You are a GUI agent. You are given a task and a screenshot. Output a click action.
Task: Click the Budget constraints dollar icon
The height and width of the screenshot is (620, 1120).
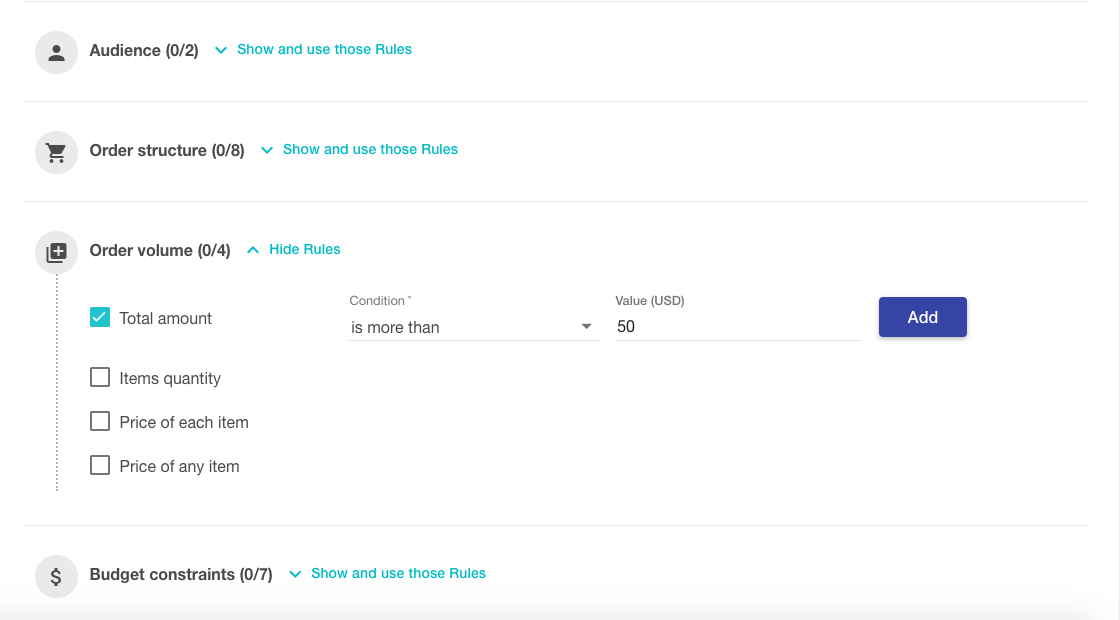pyautogui.click(x=56, y=576)
